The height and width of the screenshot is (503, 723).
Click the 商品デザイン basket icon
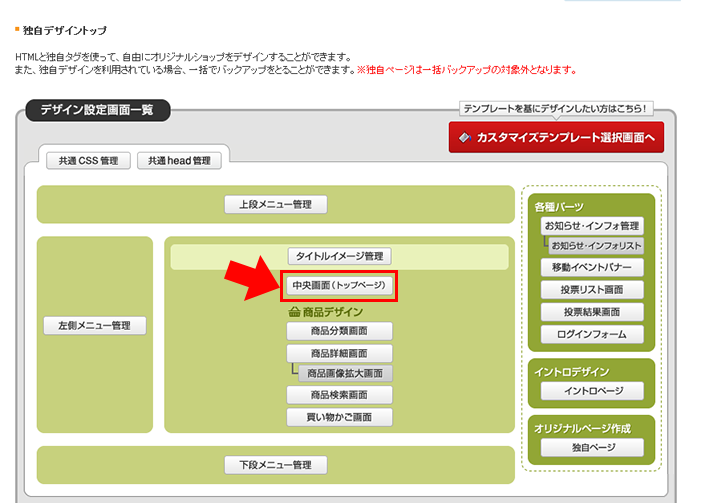click(x=294, y=312)
